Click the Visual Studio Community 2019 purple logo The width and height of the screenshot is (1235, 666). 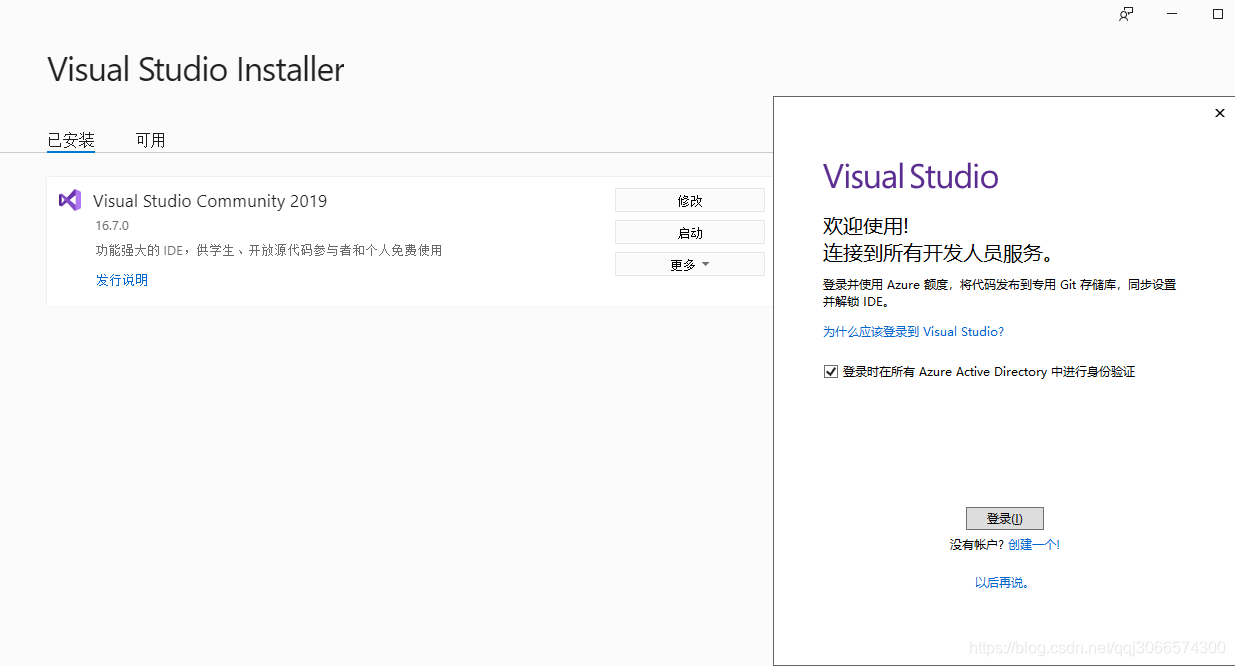[x=70, y=200]
